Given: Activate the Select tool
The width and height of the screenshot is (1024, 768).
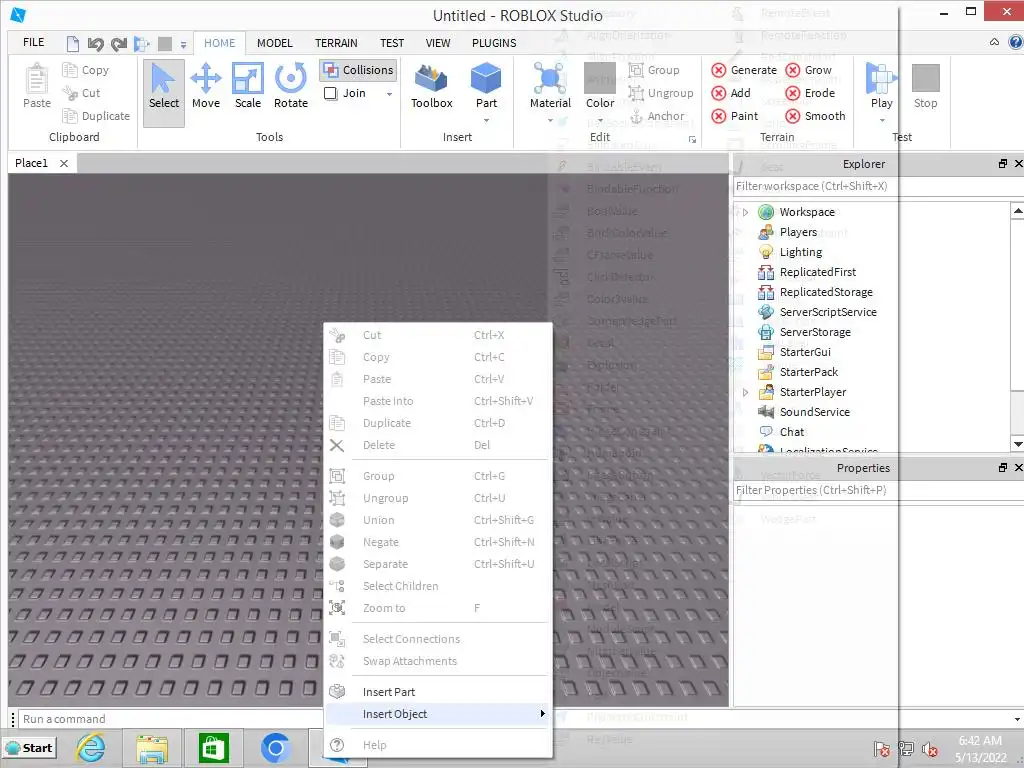Looking at the screenshot, I should click(164, 91).
